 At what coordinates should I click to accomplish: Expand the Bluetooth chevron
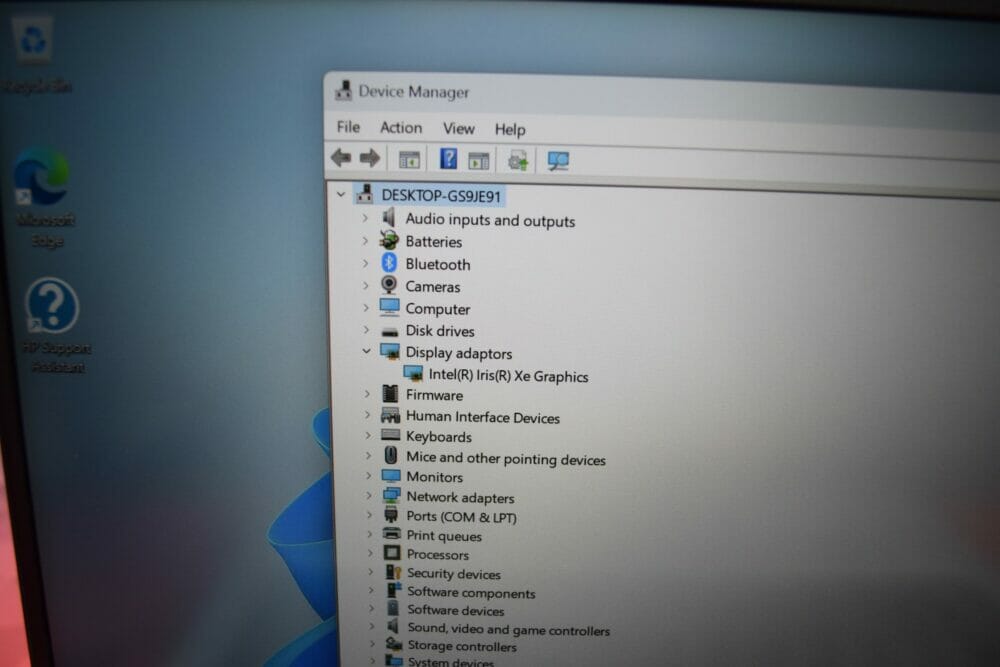tap(365, 263)
